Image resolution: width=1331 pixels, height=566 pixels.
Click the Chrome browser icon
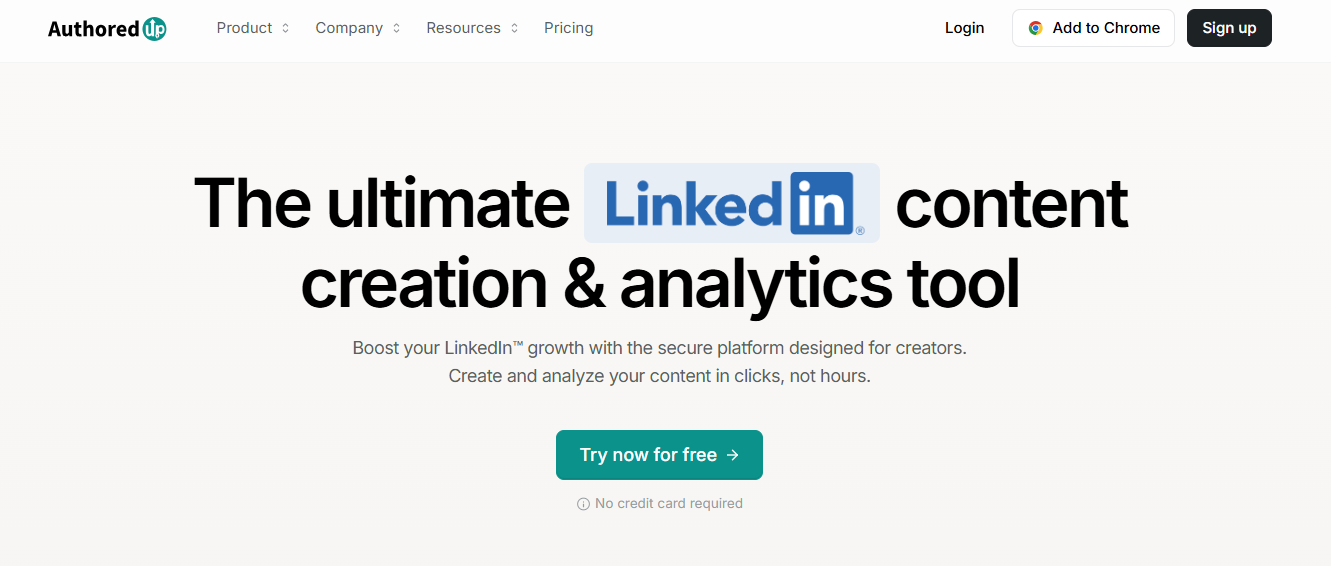tap(1035, 28)
